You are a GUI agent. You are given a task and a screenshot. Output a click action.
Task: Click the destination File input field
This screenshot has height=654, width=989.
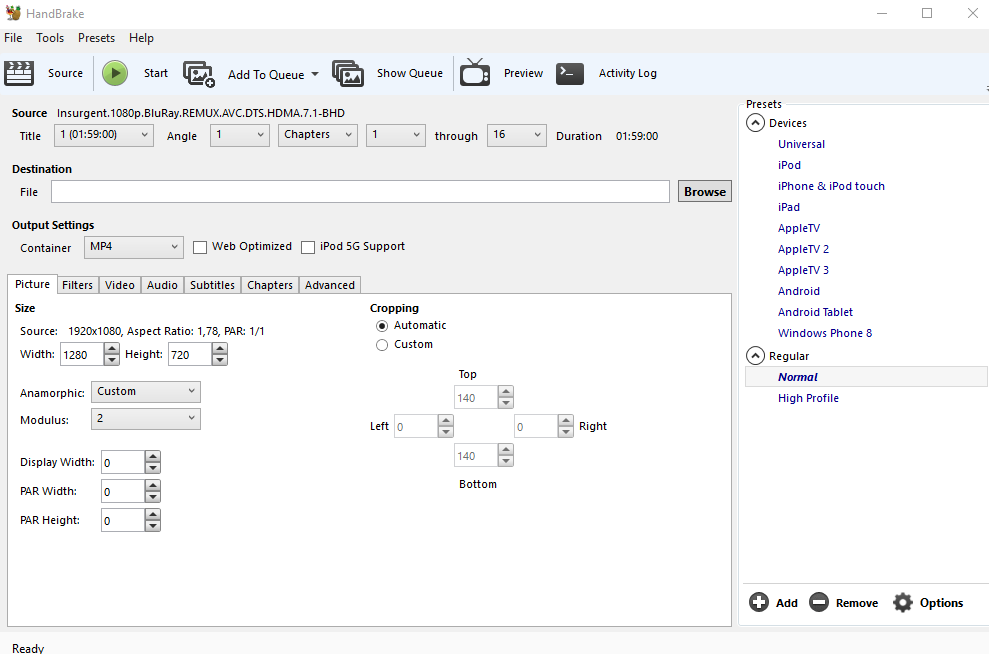coord(360,192)
